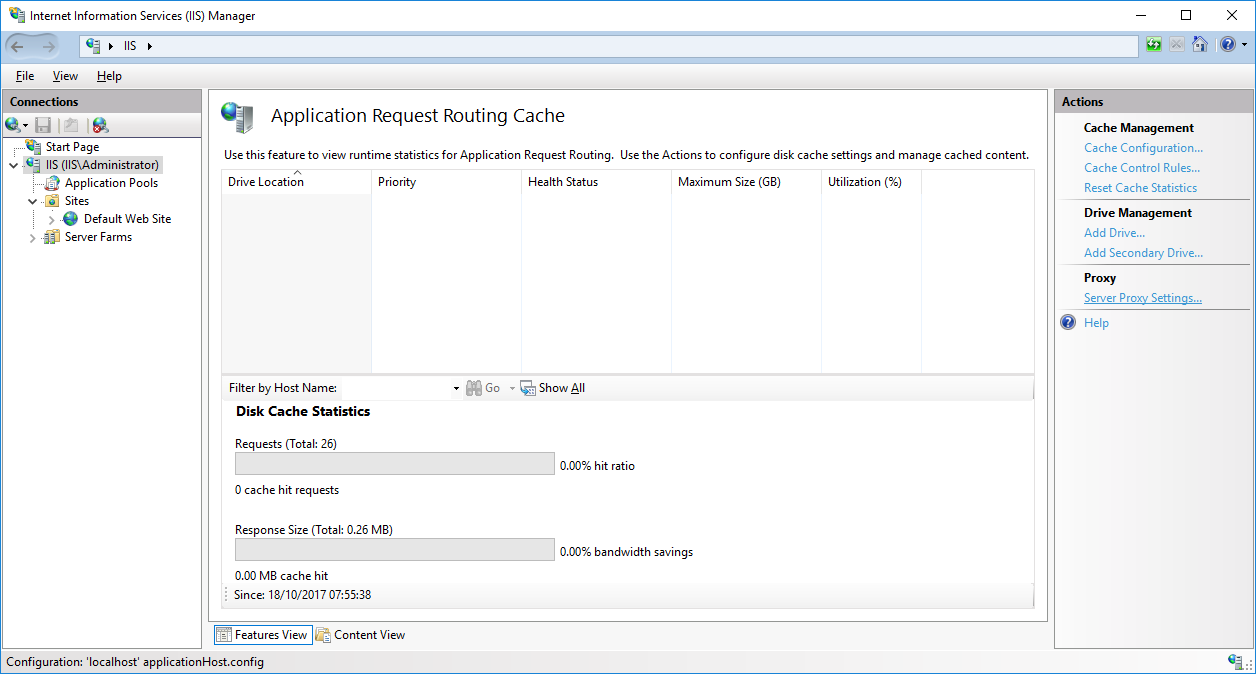Click the Go filter button
Screen dimensions: 1256x674
(483, 388)
